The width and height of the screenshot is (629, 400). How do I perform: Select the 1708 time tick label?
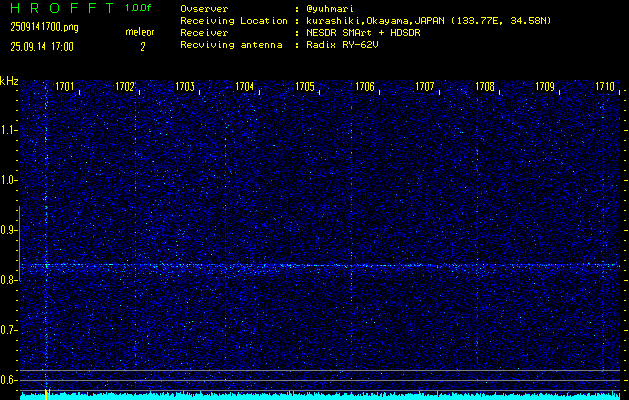[x=485, y=86]
